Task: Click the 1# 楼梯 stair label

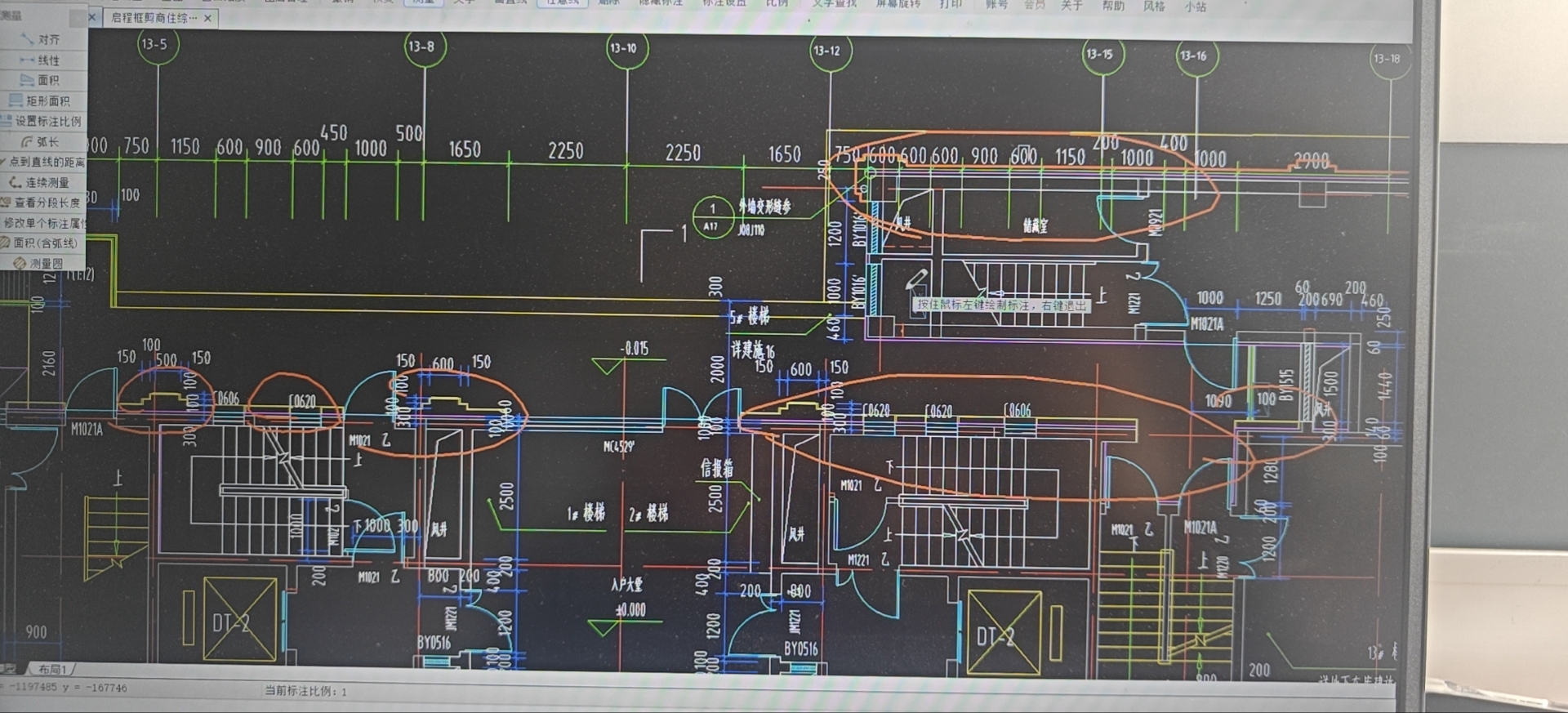Action: 586,513
